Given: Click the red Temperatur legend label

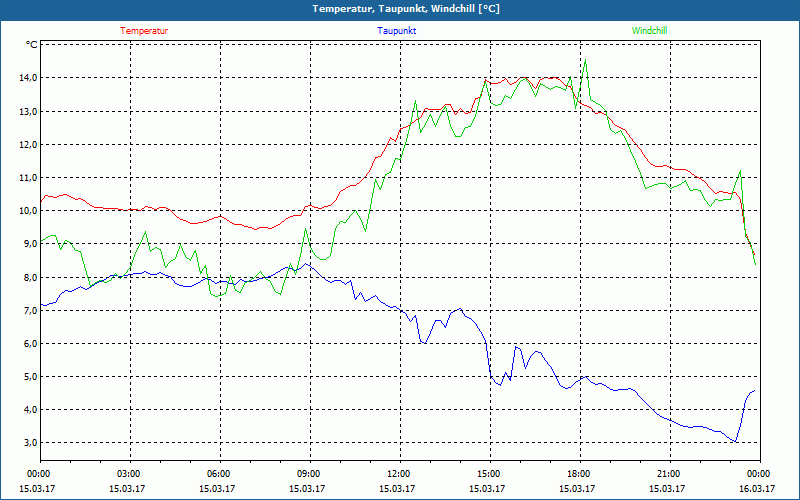Looking at the screenshot, I should click(x=144, y=31).
